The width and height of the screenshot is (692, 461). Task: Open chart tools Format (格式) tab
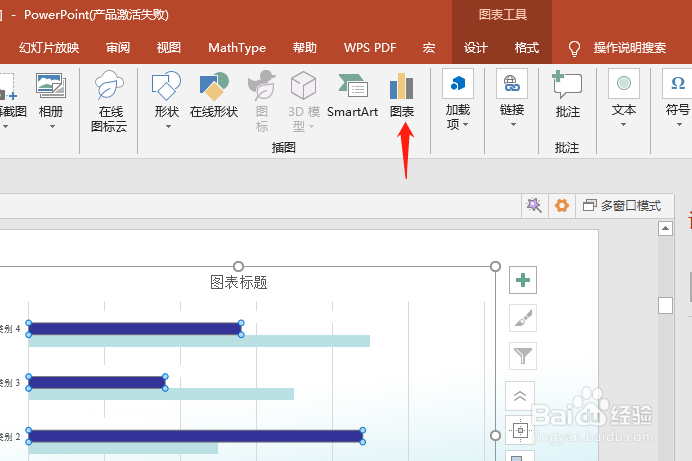click(x=527, y=48)
